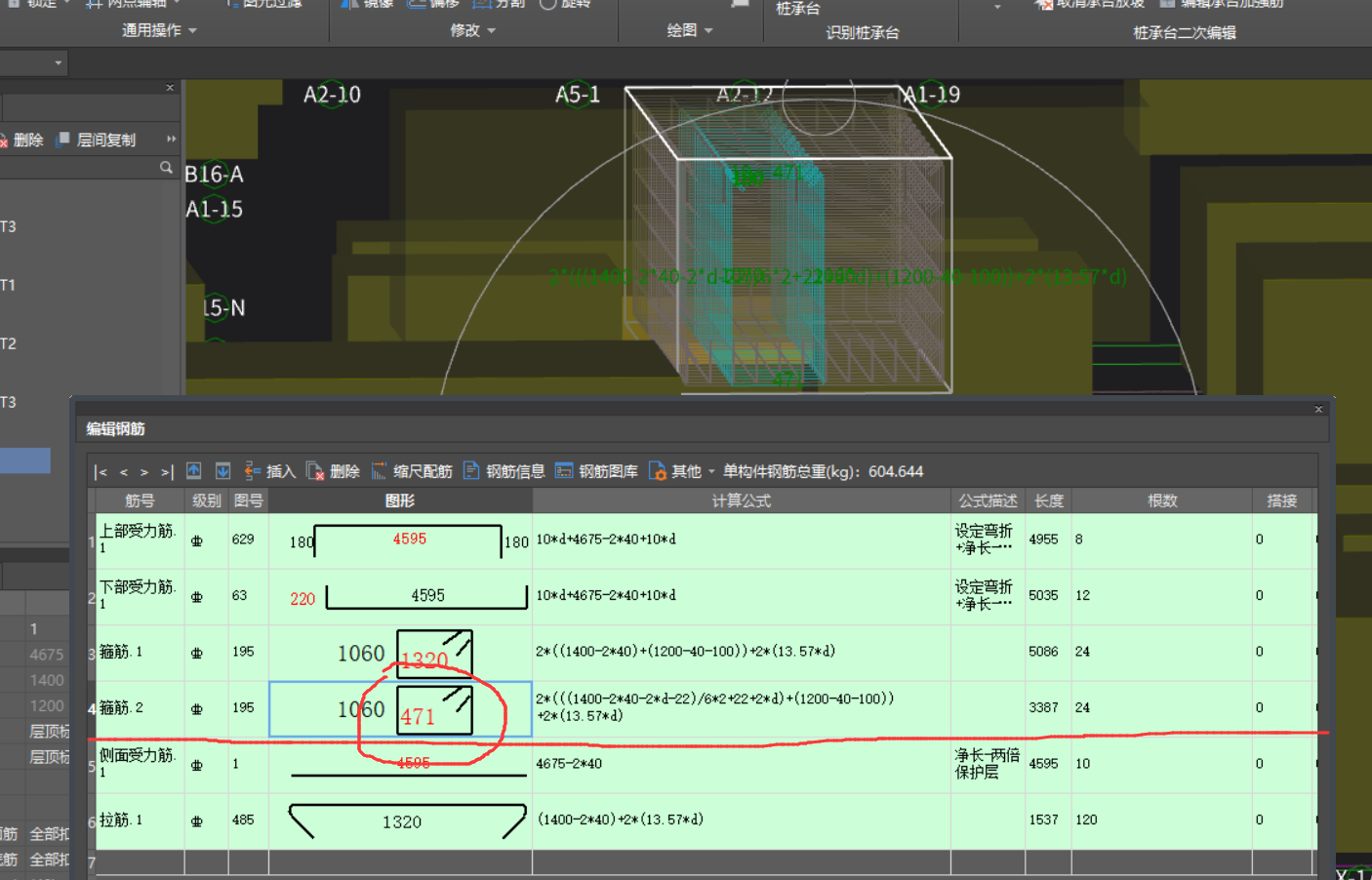Click the move row down arrow icon

(x=222, y=471)
